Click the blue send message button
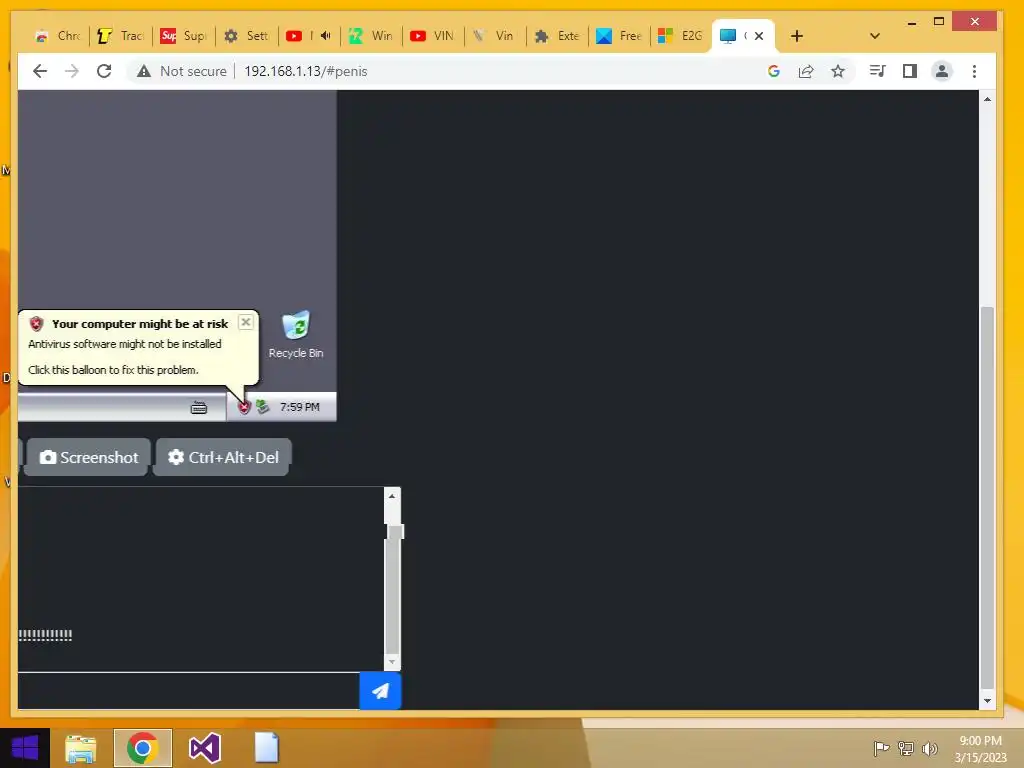Image resolution: width=1024 pixels, height=768 pixels. pos(380,690)
